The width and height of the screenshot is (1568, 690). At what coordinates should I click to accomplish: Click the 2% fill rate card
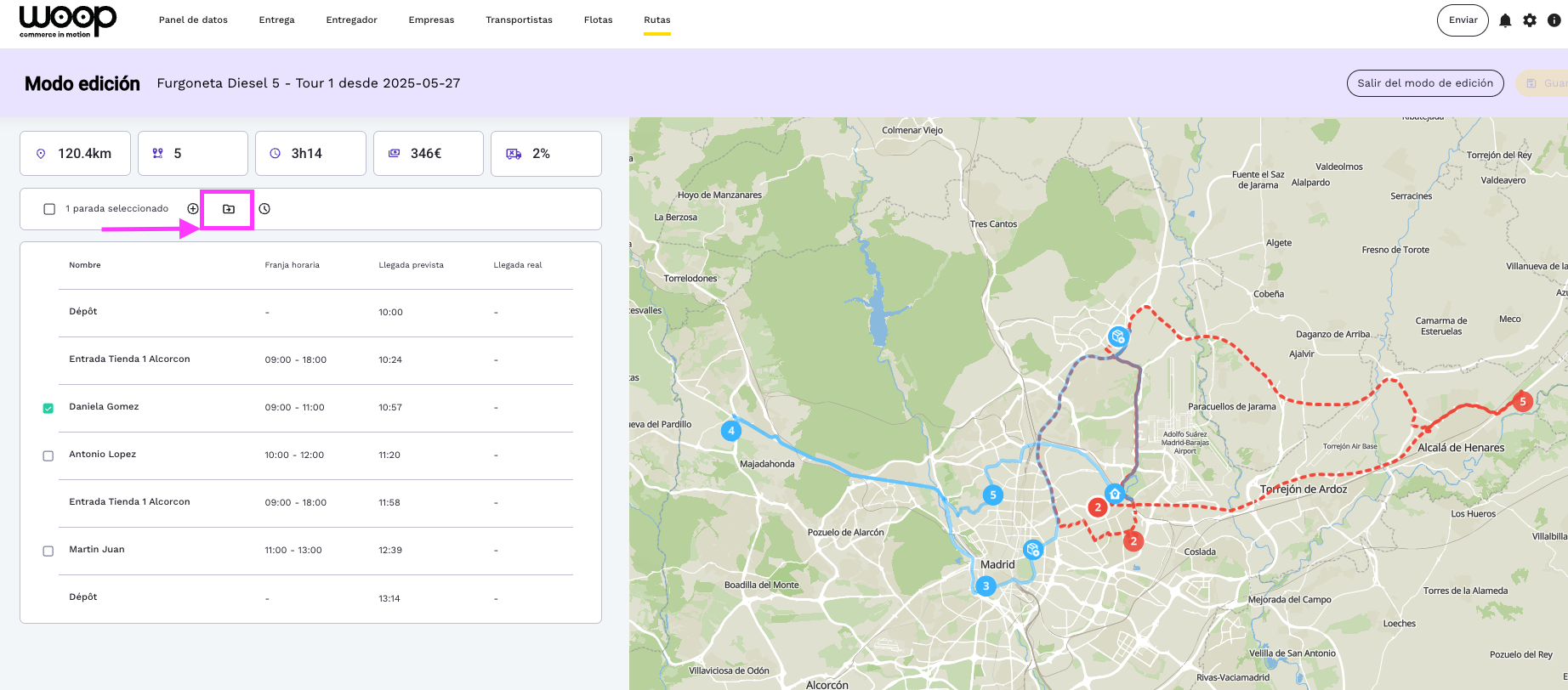coord(546,154)
